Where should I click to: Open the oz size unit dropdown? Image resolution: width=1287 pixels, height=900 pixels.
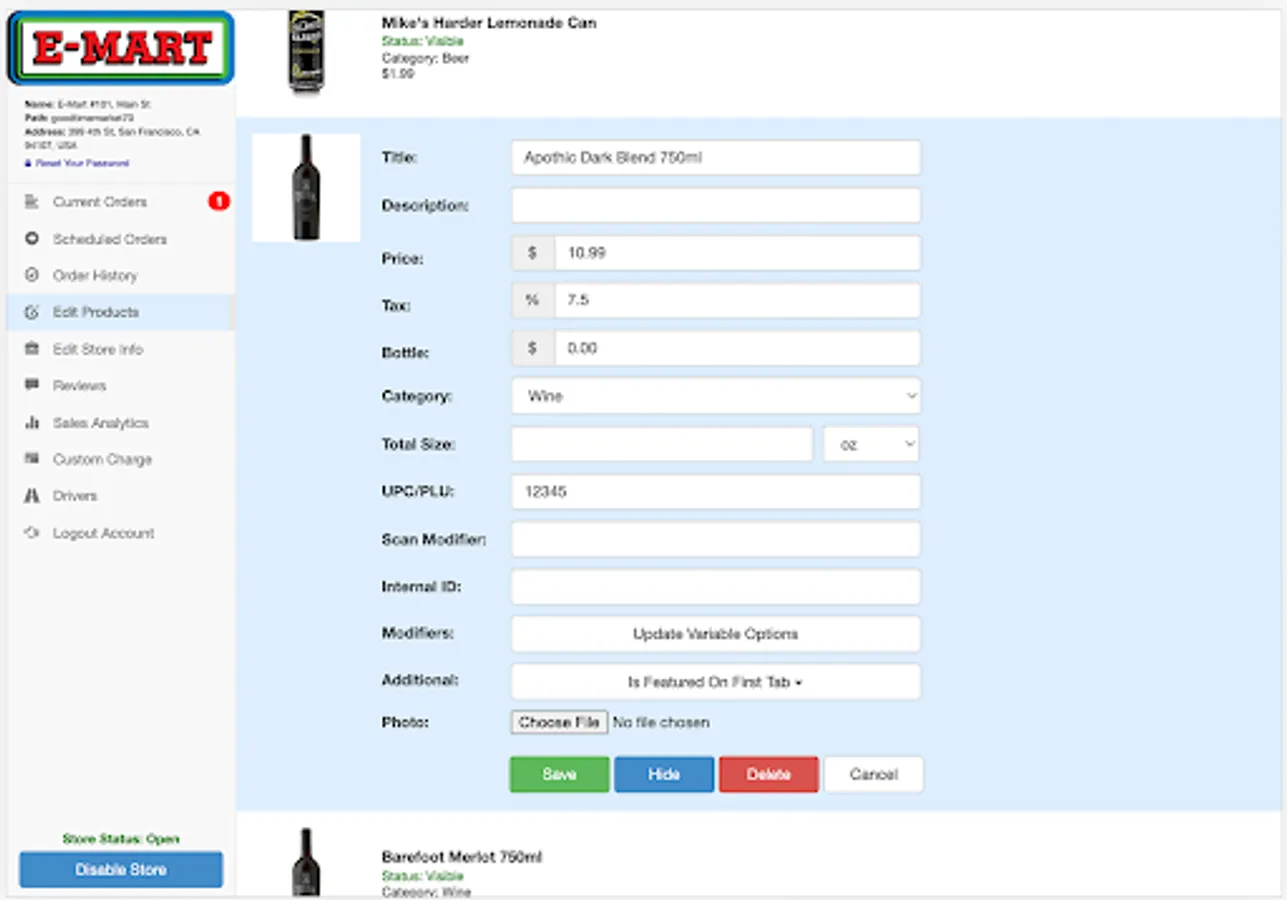pyautogui.click(x=871, y=445)
